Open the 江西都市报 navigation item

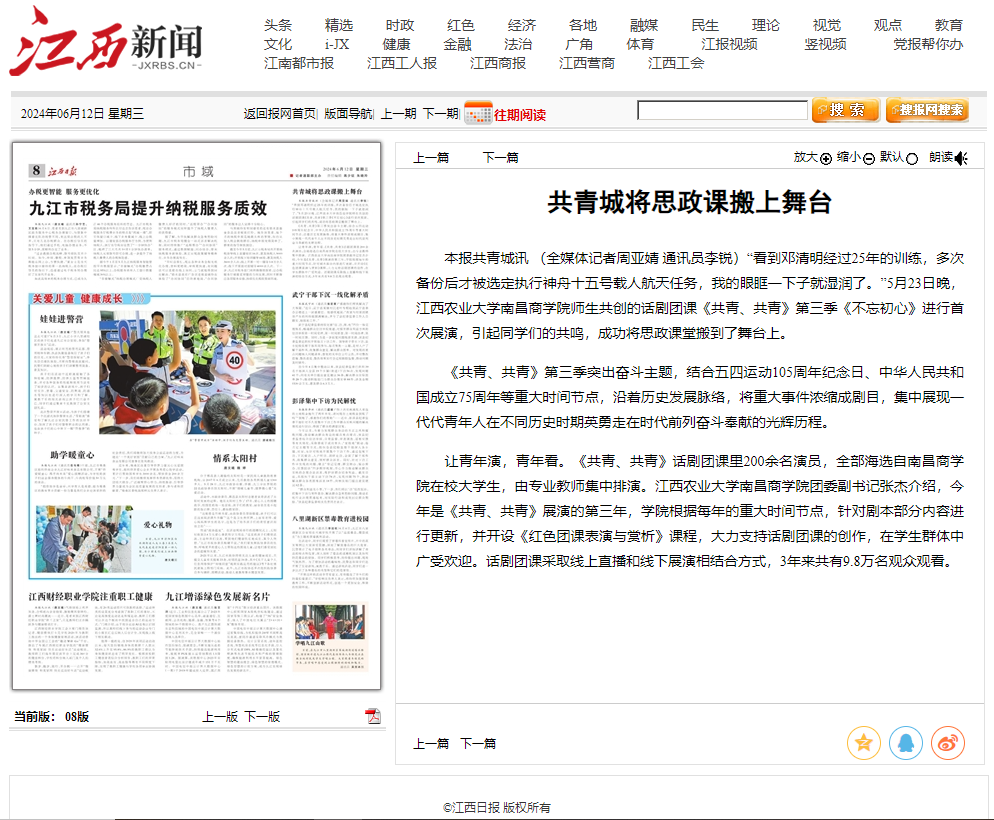click(x=299, y=63)
